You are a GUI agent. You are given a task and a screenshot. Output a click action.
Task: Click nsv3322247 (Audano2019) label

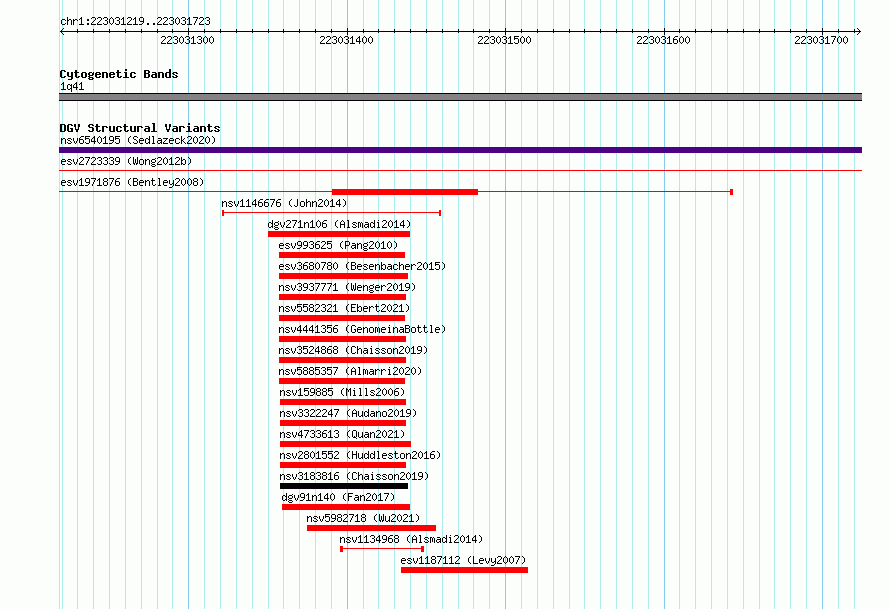(348, 413)
